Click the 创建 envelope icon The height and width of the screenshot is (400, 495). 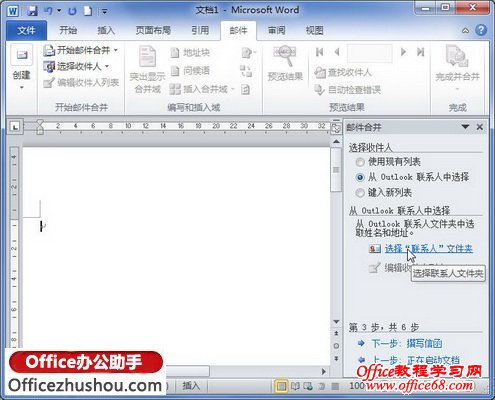(x=22, y=55)
